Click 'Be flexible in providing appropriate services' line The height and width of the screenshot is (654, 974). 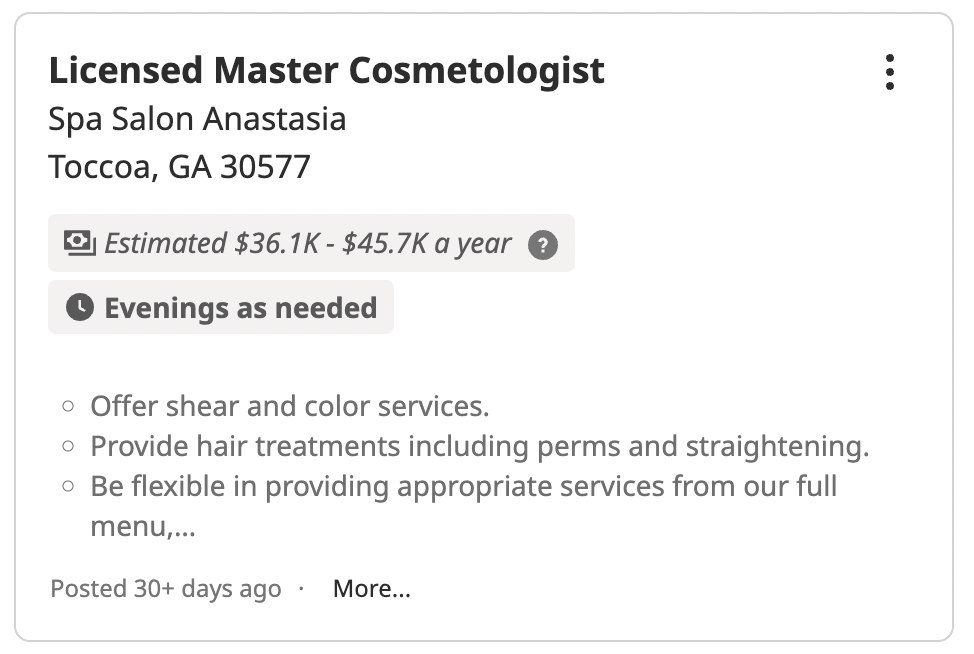click(463, 487)
